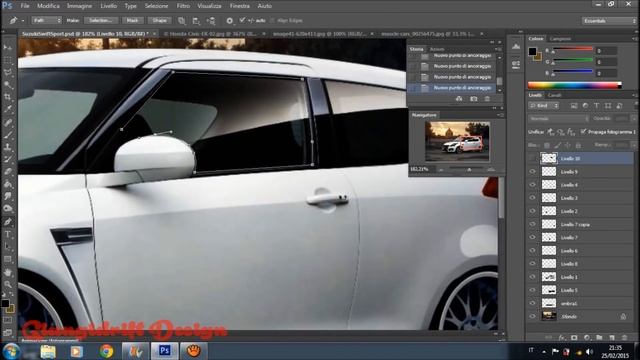This screenshot has height=360, width=640.
Task: Switch to the Azioni tab
Action: point(437,49)
